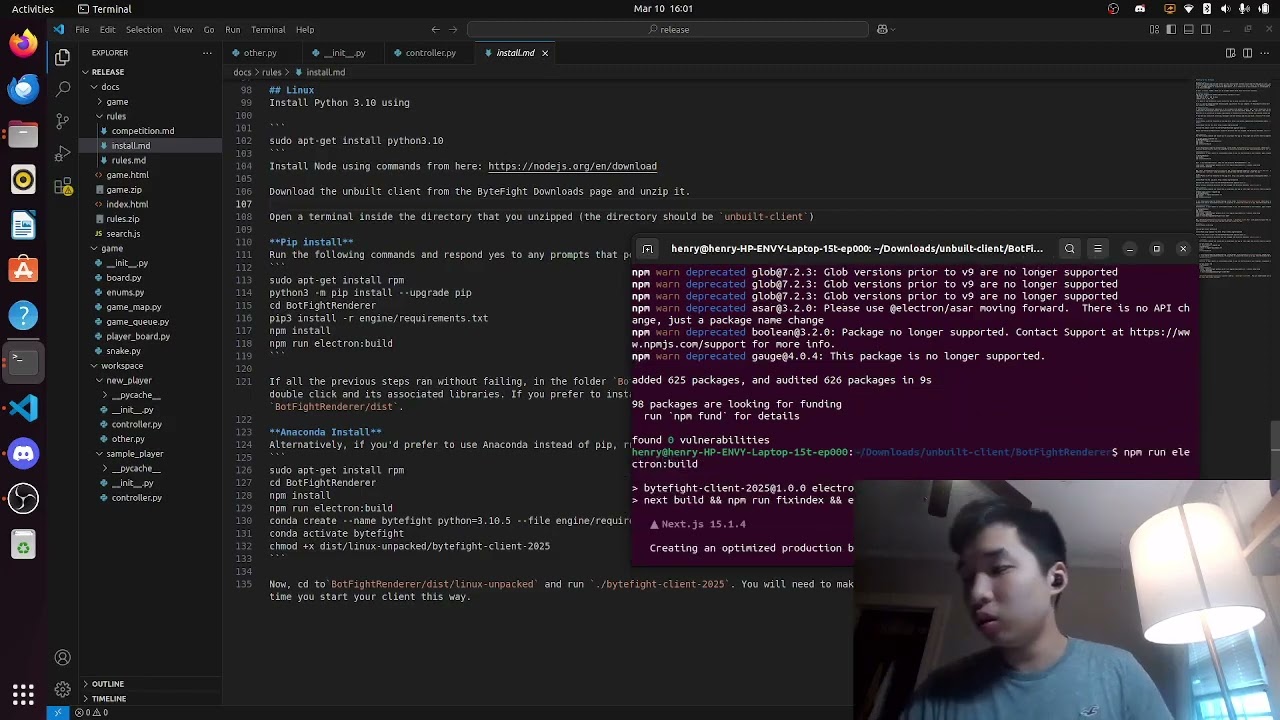The width and height of the screenshot is (1280, 720).
Task: Go forward with the navigation arrow
Action: [453, 29]
